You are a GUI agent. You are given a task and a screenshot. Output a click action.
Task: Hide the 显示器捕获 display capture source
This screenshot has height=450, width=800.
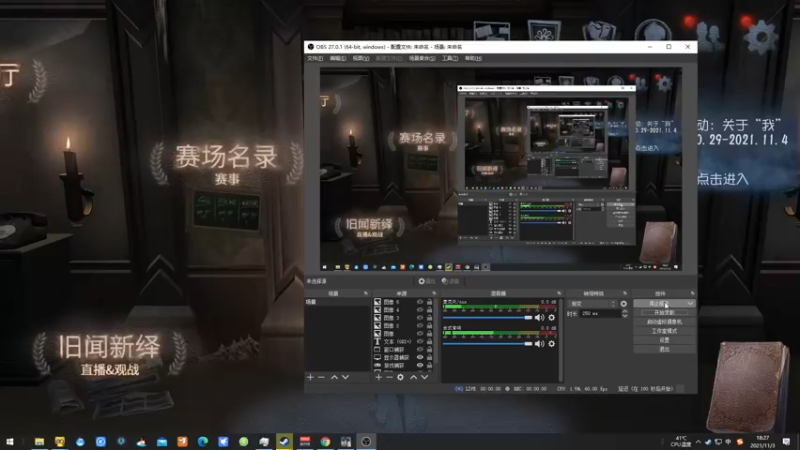420,357
